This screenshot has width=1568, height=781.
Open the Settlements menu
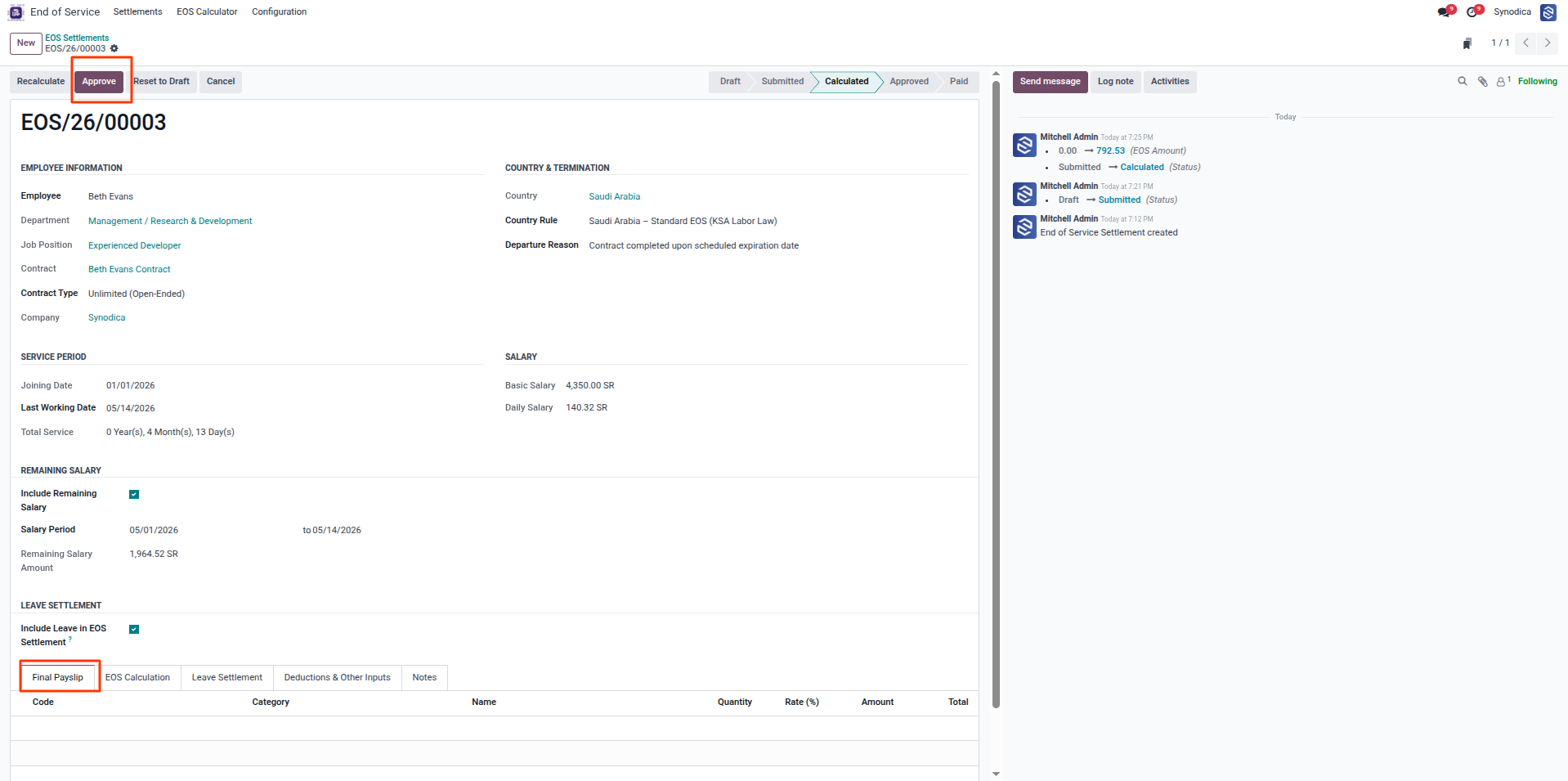(137, 11)
